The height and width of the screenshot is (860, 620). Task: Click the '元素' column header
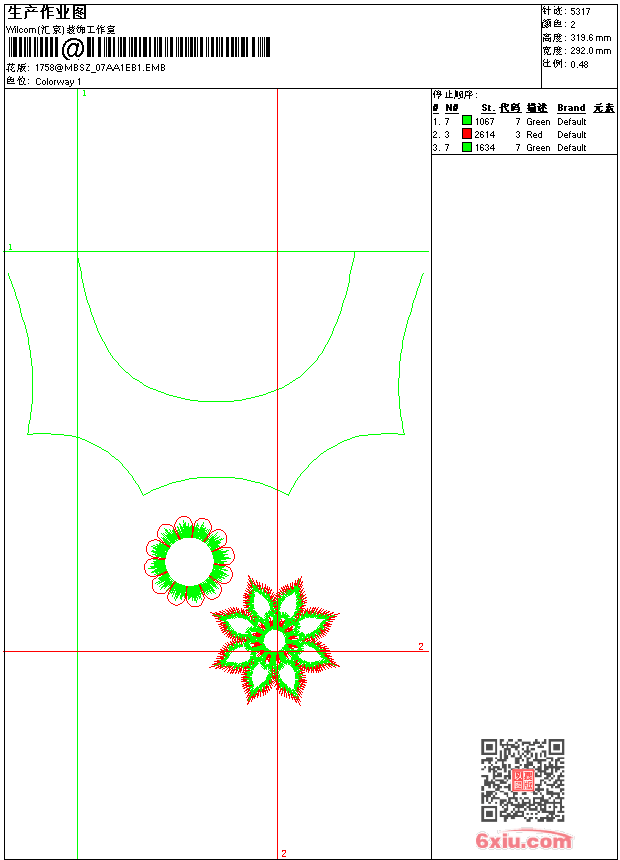coord(604,108)
